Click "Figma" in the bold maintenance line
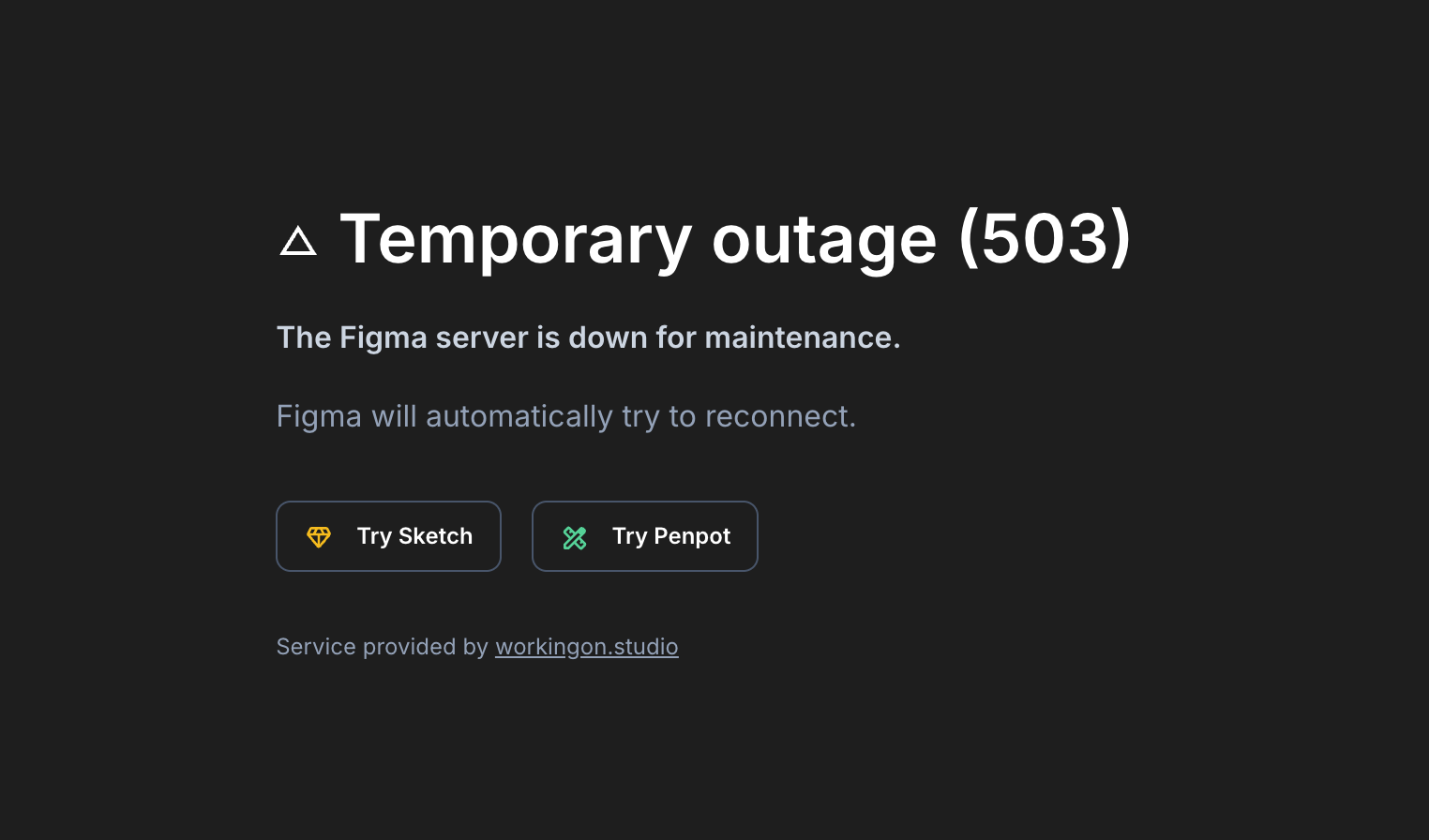 point(384,337)
